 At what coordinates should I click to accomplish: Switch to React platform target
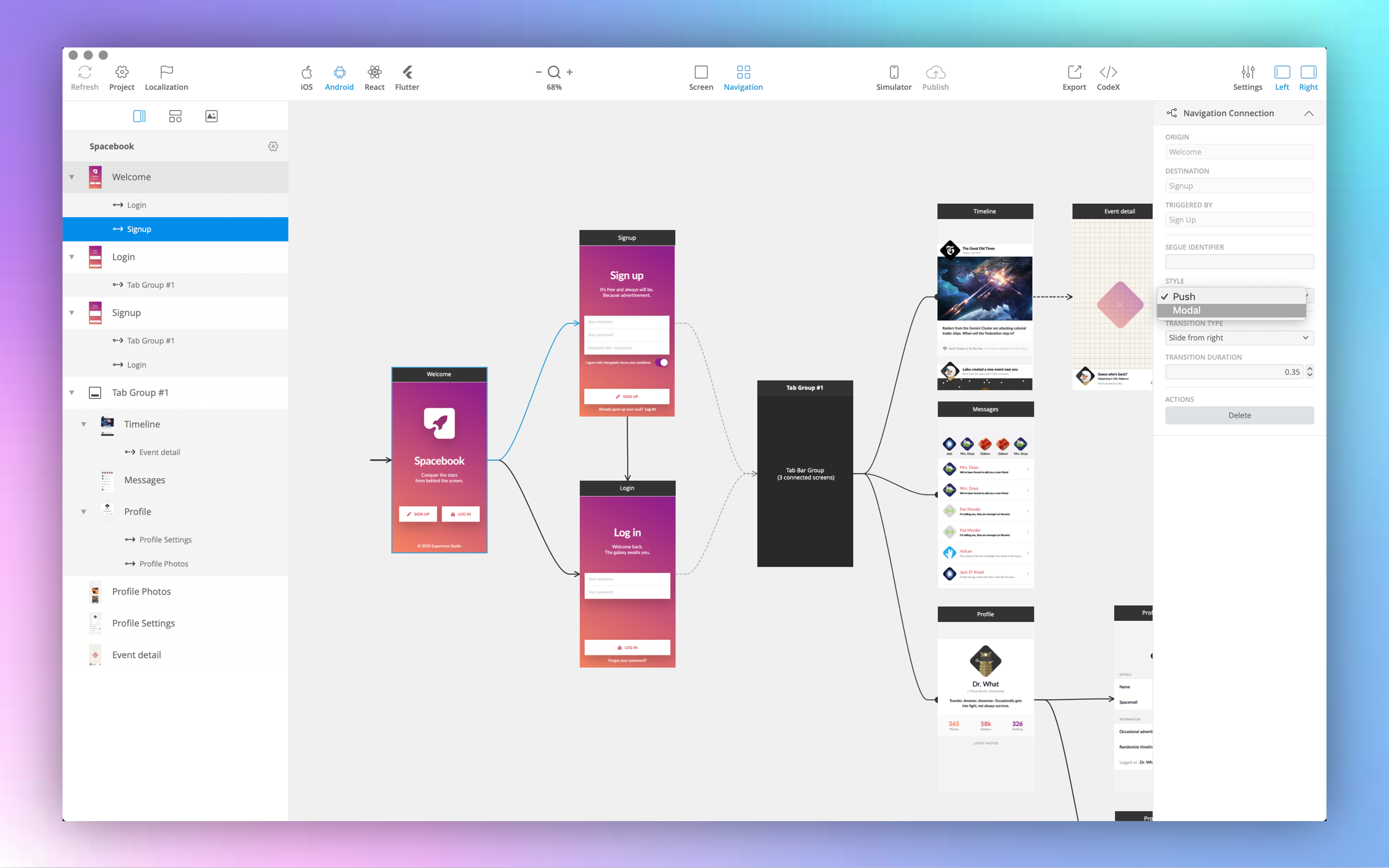point(374,72)
